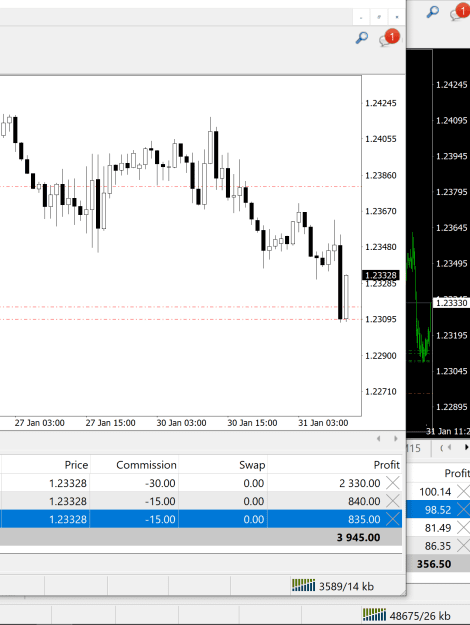This screenshot has height=625, width=470.
Task: Sort by the Profit column header
Action: (387, 465)
